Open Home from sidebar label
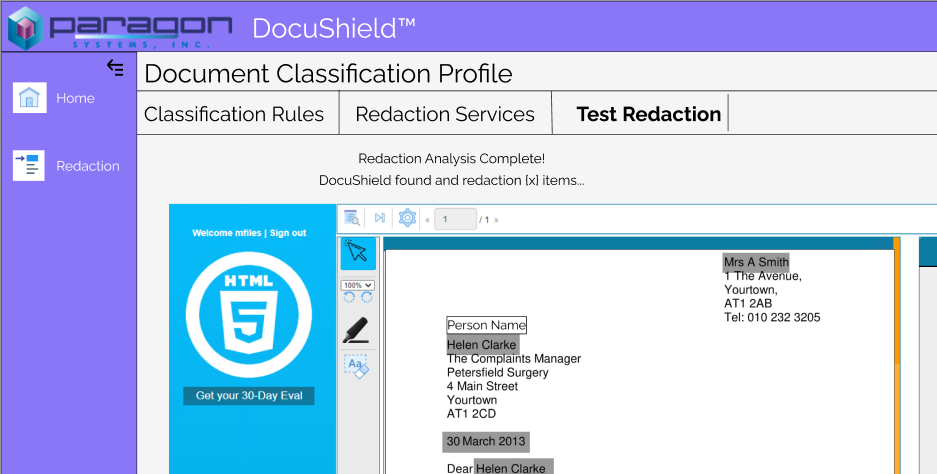 click(x=75, y=98)
